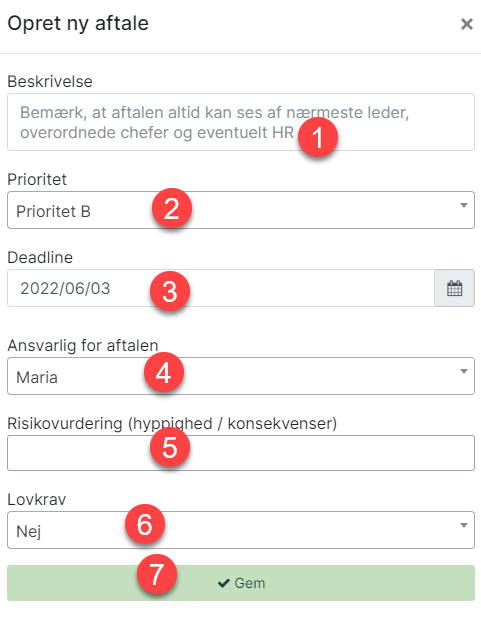
Task: Save the agreement with the Gem button
Action: 241,583
